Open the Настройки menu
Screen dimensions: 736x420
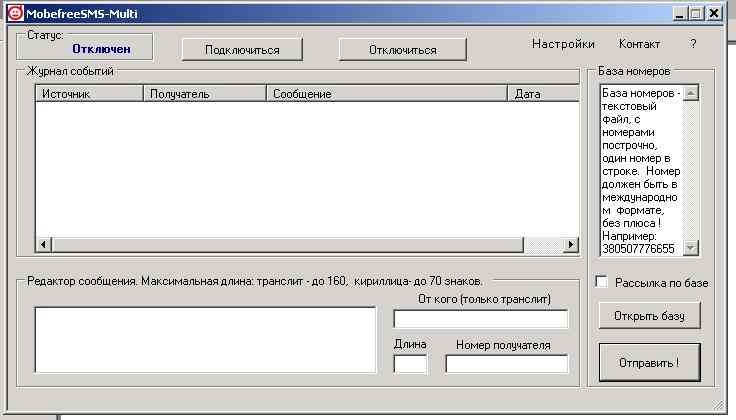coord(563,44)
